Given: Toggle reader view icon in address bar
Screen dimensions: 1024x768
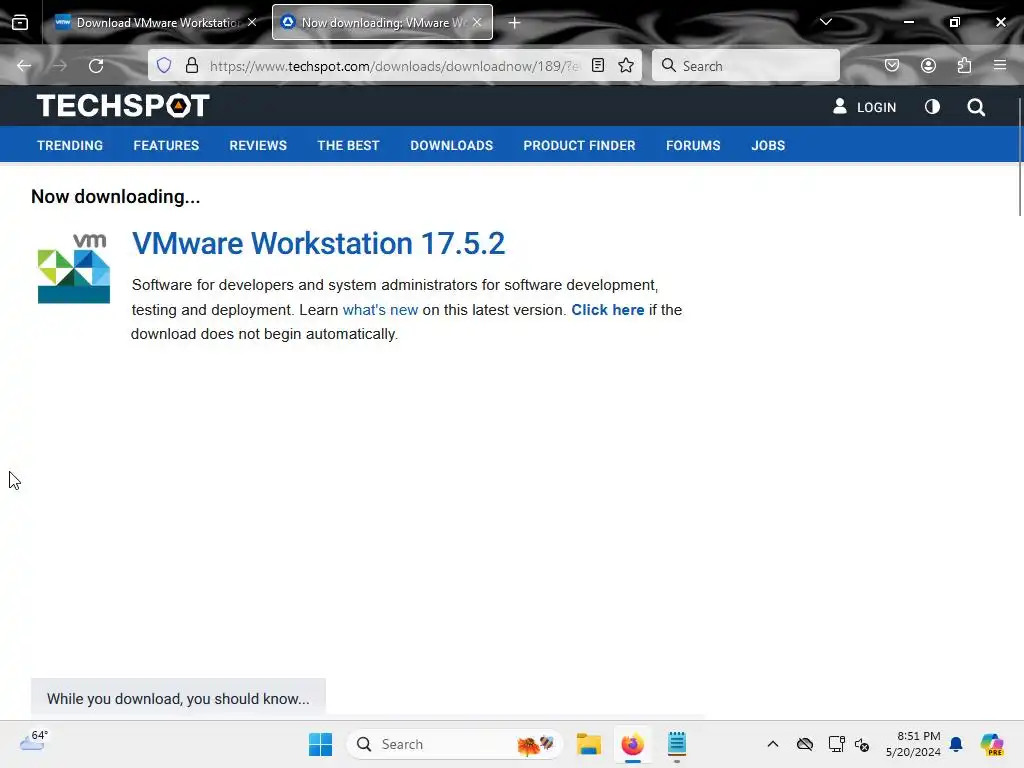Looking at the screenshot, I should [x=598, y=65].
